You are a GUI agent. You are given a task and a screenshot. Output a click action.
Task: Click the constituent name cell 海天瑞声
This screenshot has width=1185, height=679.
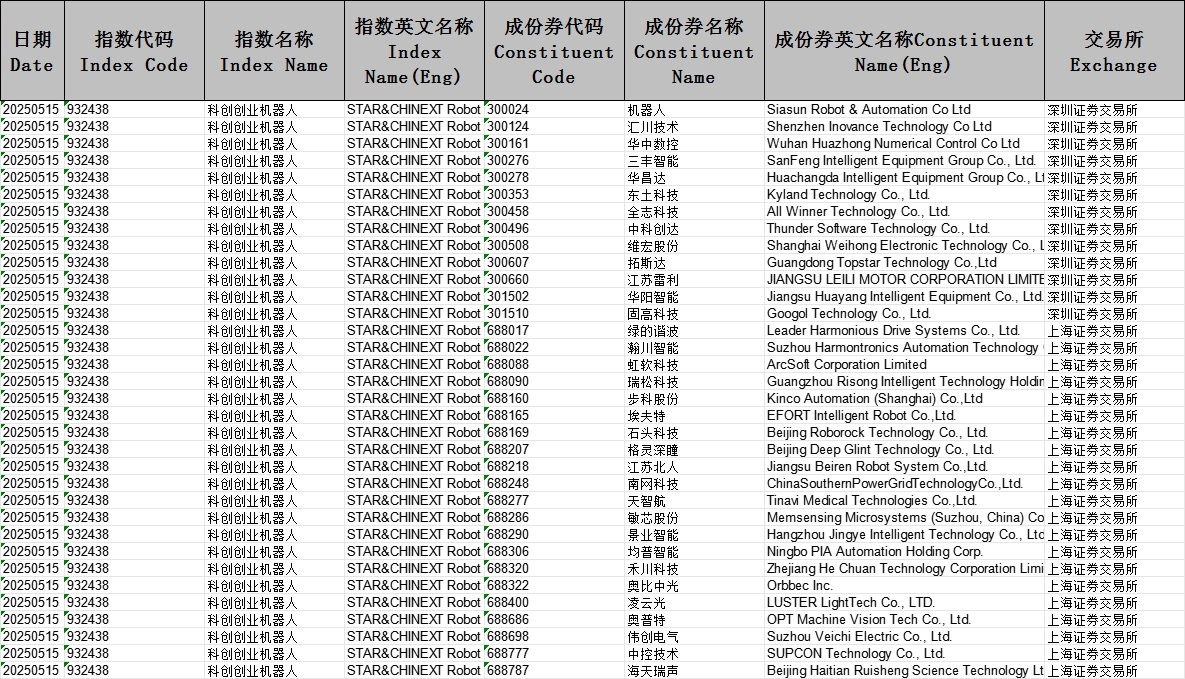click(x=694, y=671)
